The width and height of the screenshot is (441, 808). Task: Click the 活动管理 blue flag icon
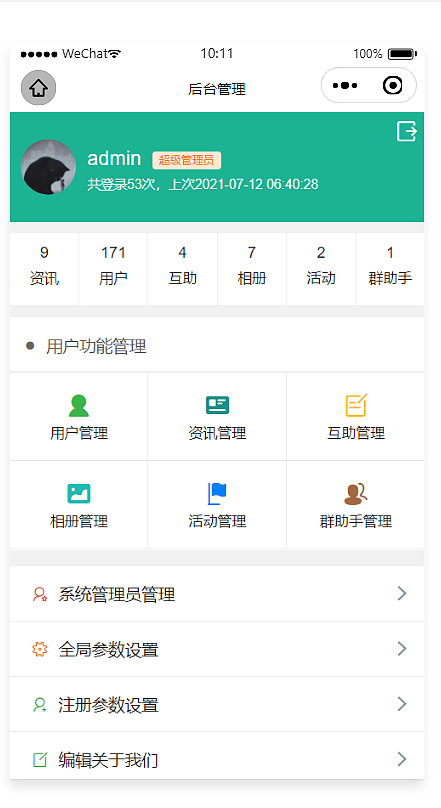(x=217, y=494)
